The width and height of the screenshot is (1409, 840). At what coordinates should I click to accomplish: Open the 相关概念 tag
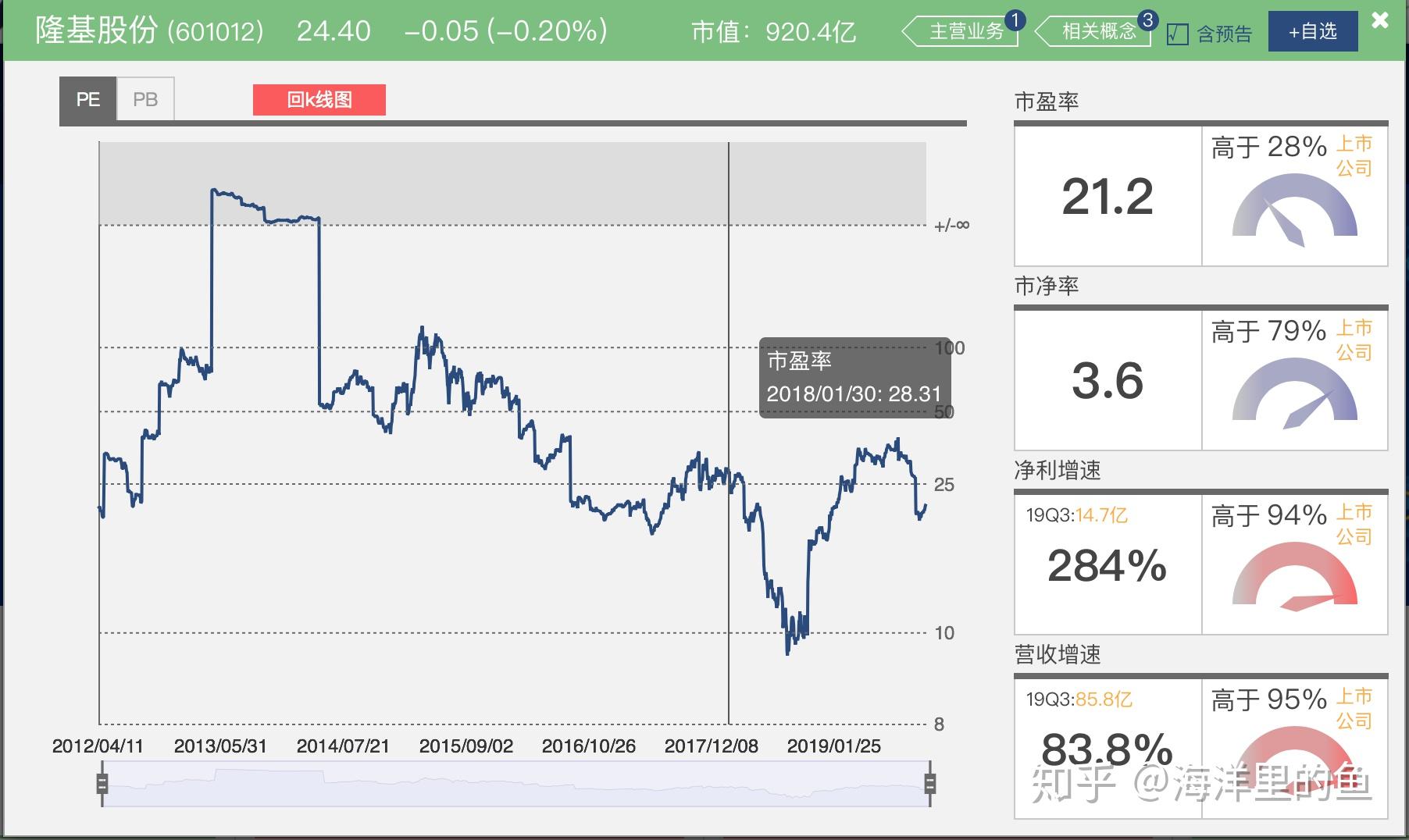click(1093, 31)
